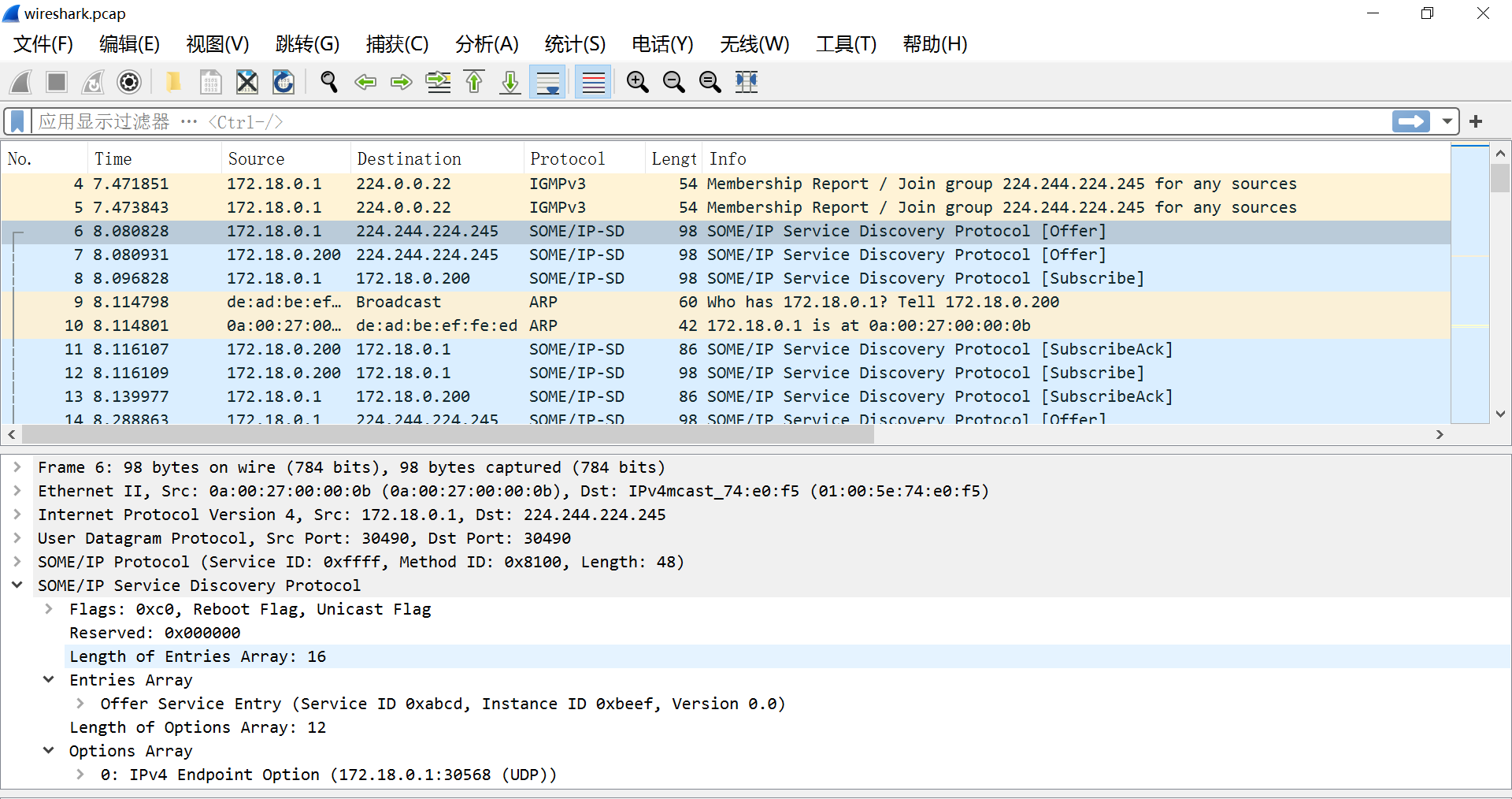Open the 文件(F) menu

click(x=43, y=44)
